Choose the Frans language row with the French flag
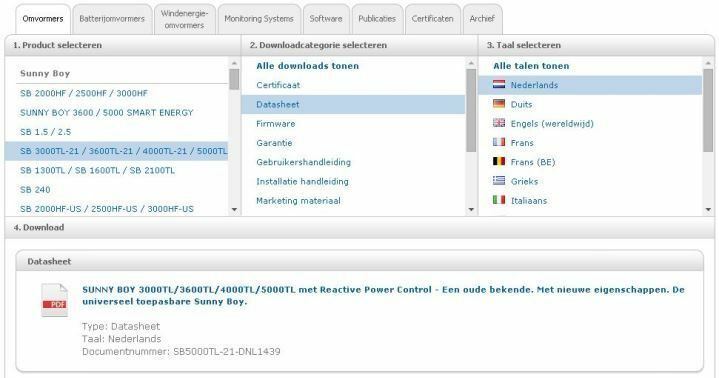Image resolution: width=719 pixels, height=378 pixels. pos(522,143)
